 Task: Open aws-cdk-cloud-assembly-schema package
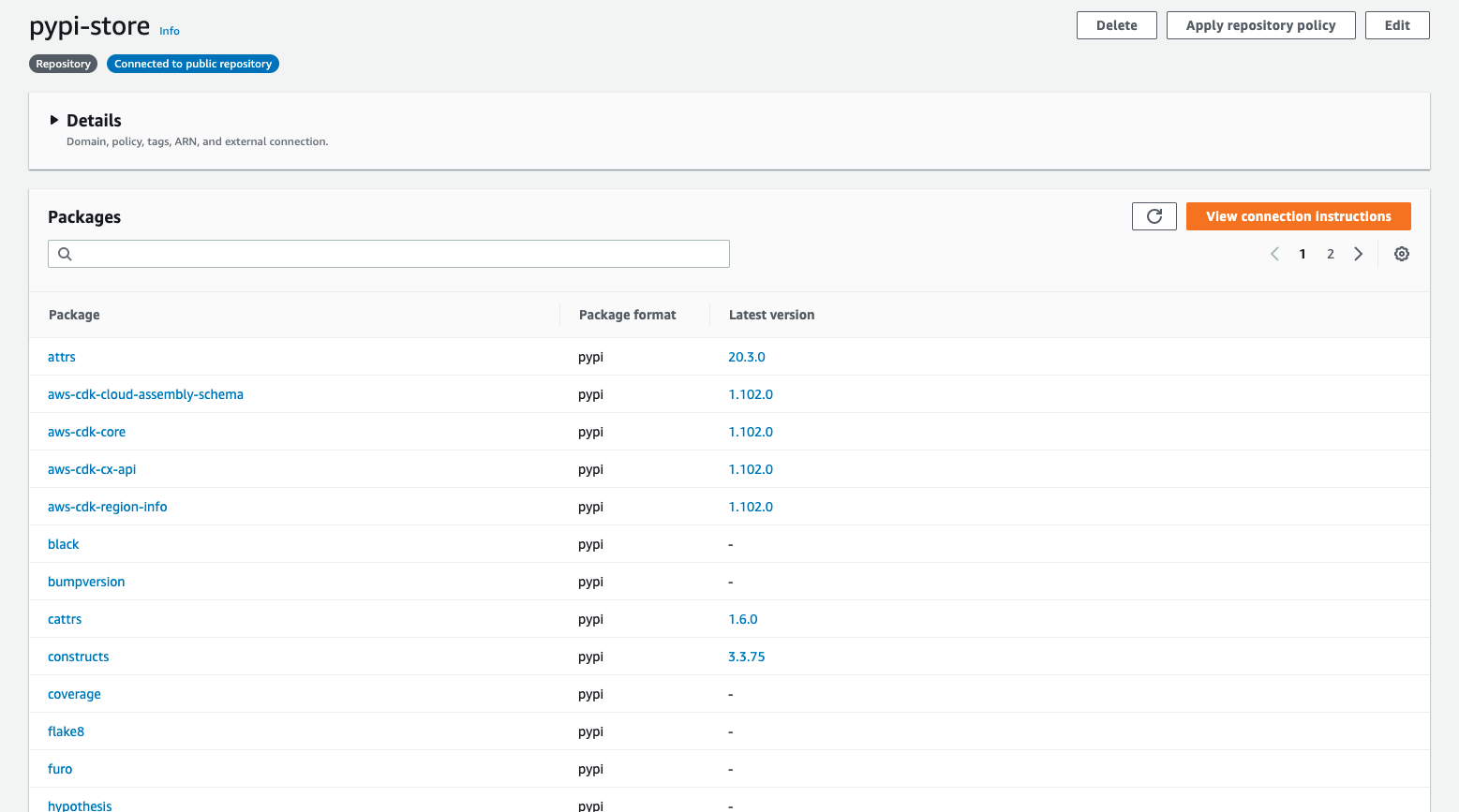145,394
